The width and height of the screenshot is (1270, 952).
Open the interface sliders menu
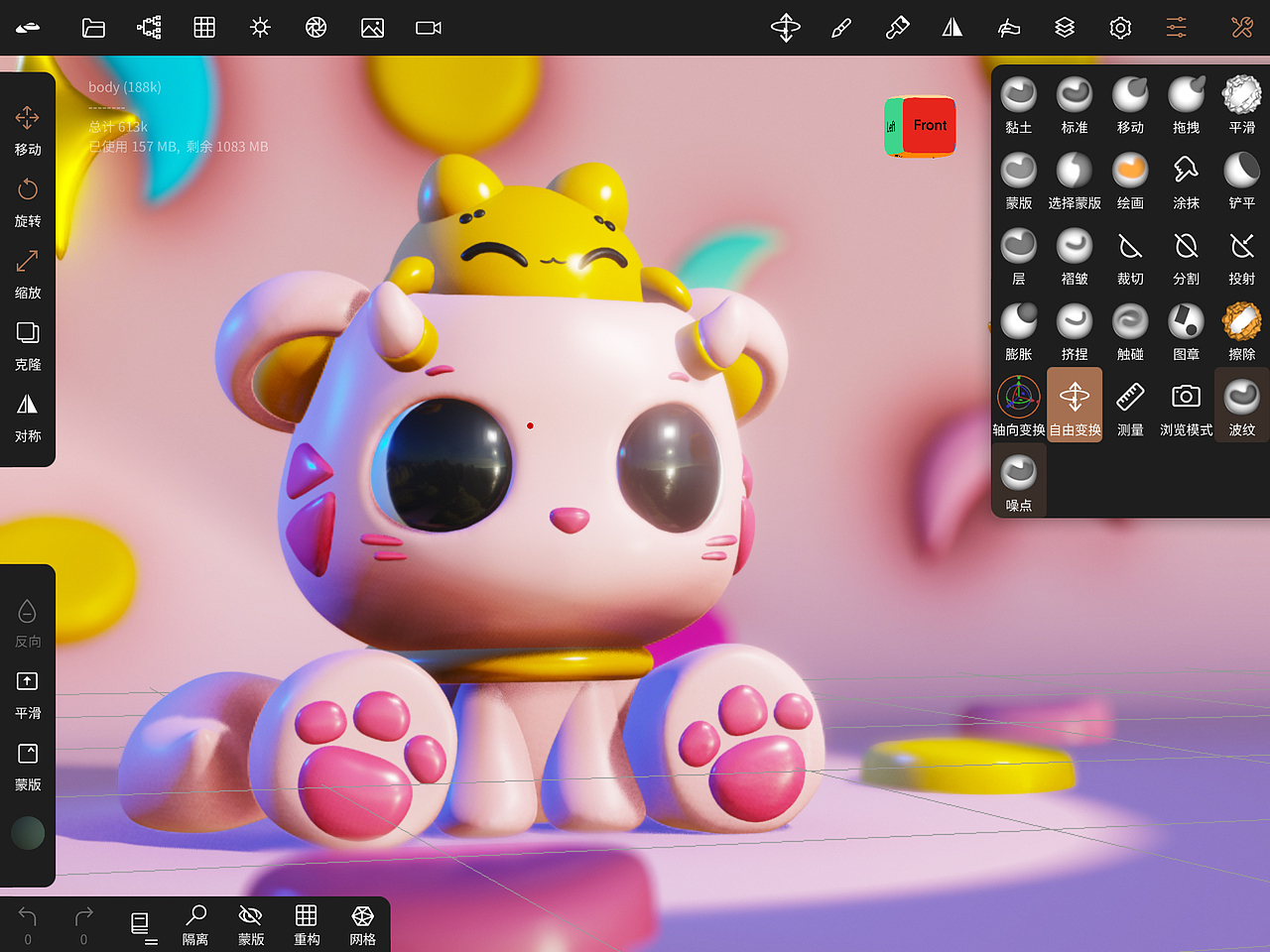coord(1177,28)
